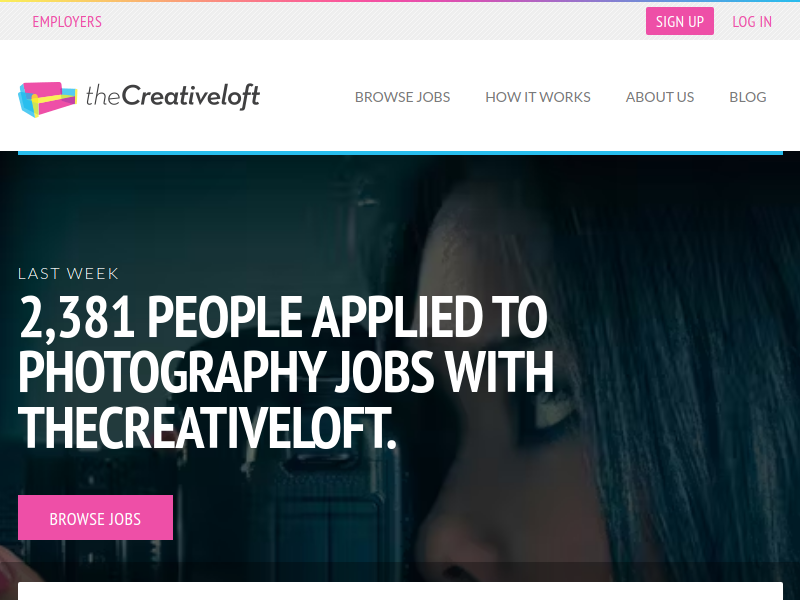Go to the ABOUT US page
The image size is (800, 600).
click(660, 97)
